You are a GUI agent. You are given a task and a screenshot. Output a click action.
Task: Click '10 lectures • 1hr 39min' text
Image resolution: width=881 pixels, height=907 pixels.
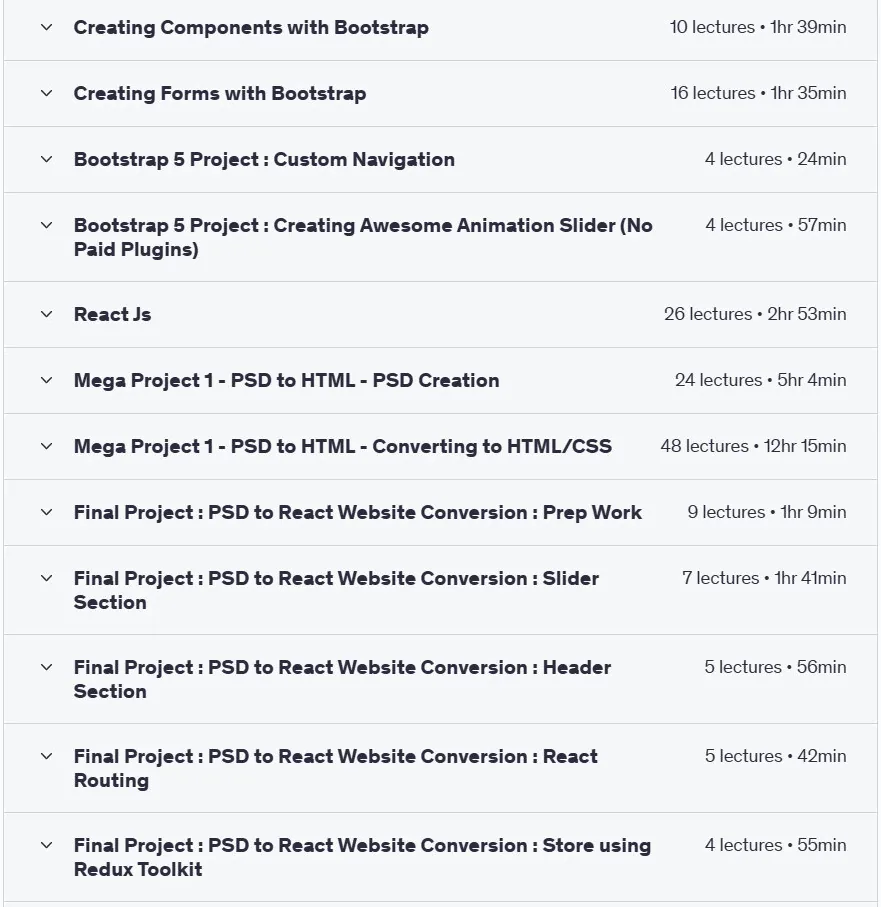[x=758, y=27]
